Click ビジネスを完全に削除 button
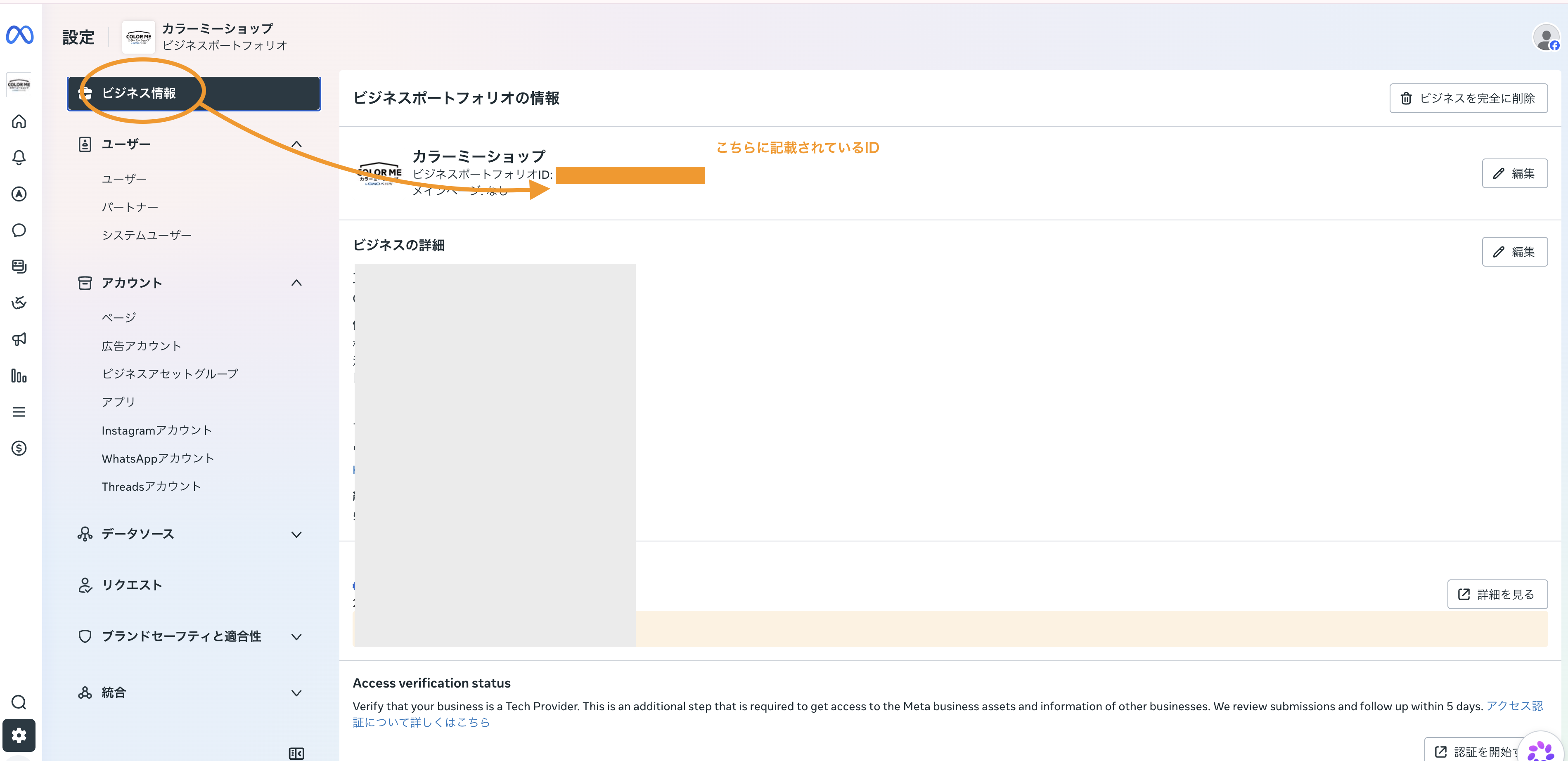Image resolution: width=1568 pixels, height=761 pixels. (x=1468, y=99)
